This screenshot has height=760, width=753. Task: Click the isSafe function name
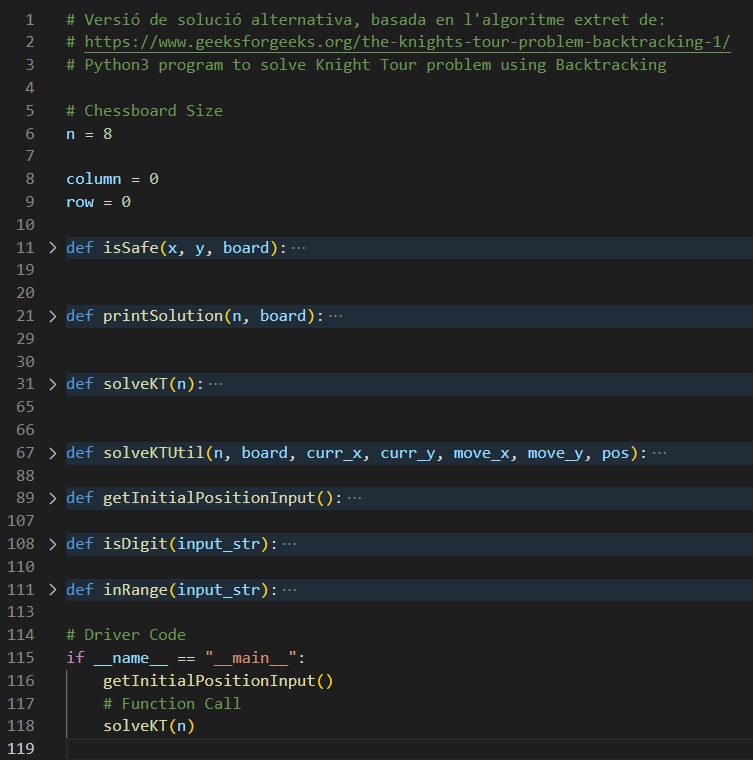(131, 248)
